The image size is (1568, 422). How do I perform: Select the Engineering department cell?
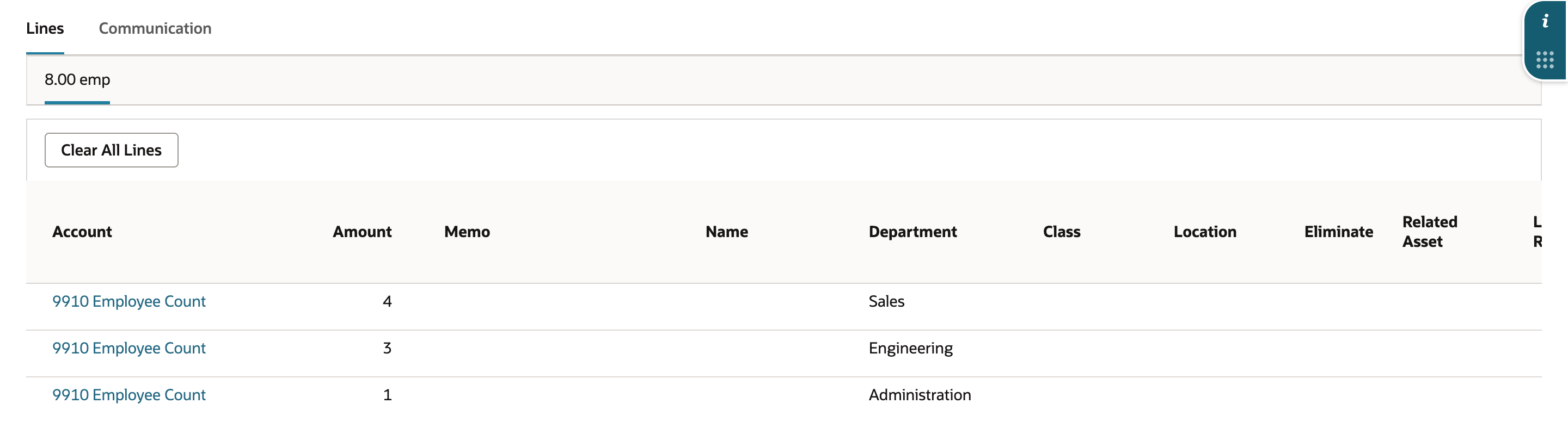pyautogui.click(x=911, y=349)
